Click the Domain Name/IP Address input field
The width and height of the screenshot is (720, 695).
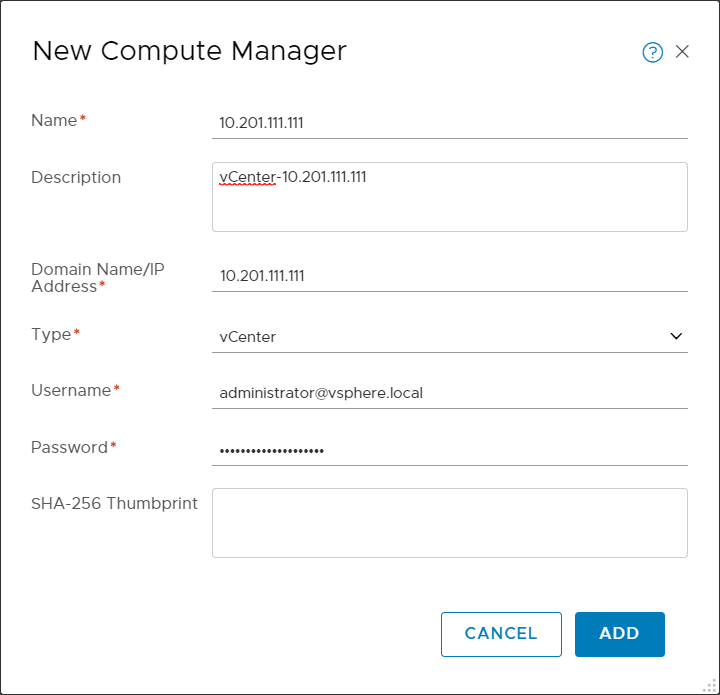click(449, 276)
